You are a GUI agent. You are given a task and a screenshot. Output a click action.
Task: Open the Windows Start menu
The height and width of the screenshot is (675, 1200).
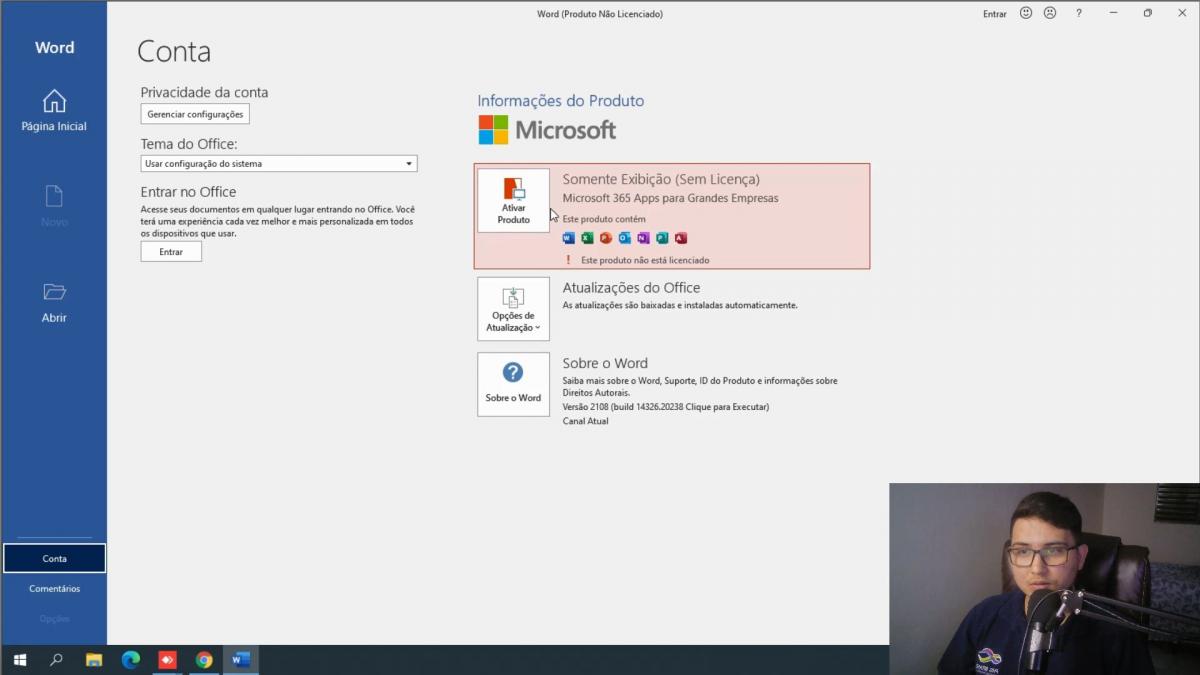pos(19,660)
